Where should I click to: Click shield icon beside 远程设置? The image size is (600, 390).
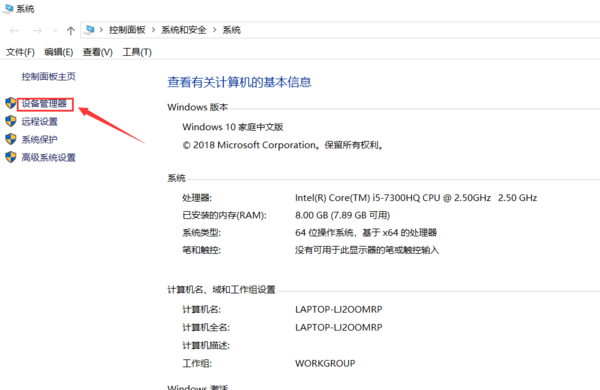tap(11, 121)
